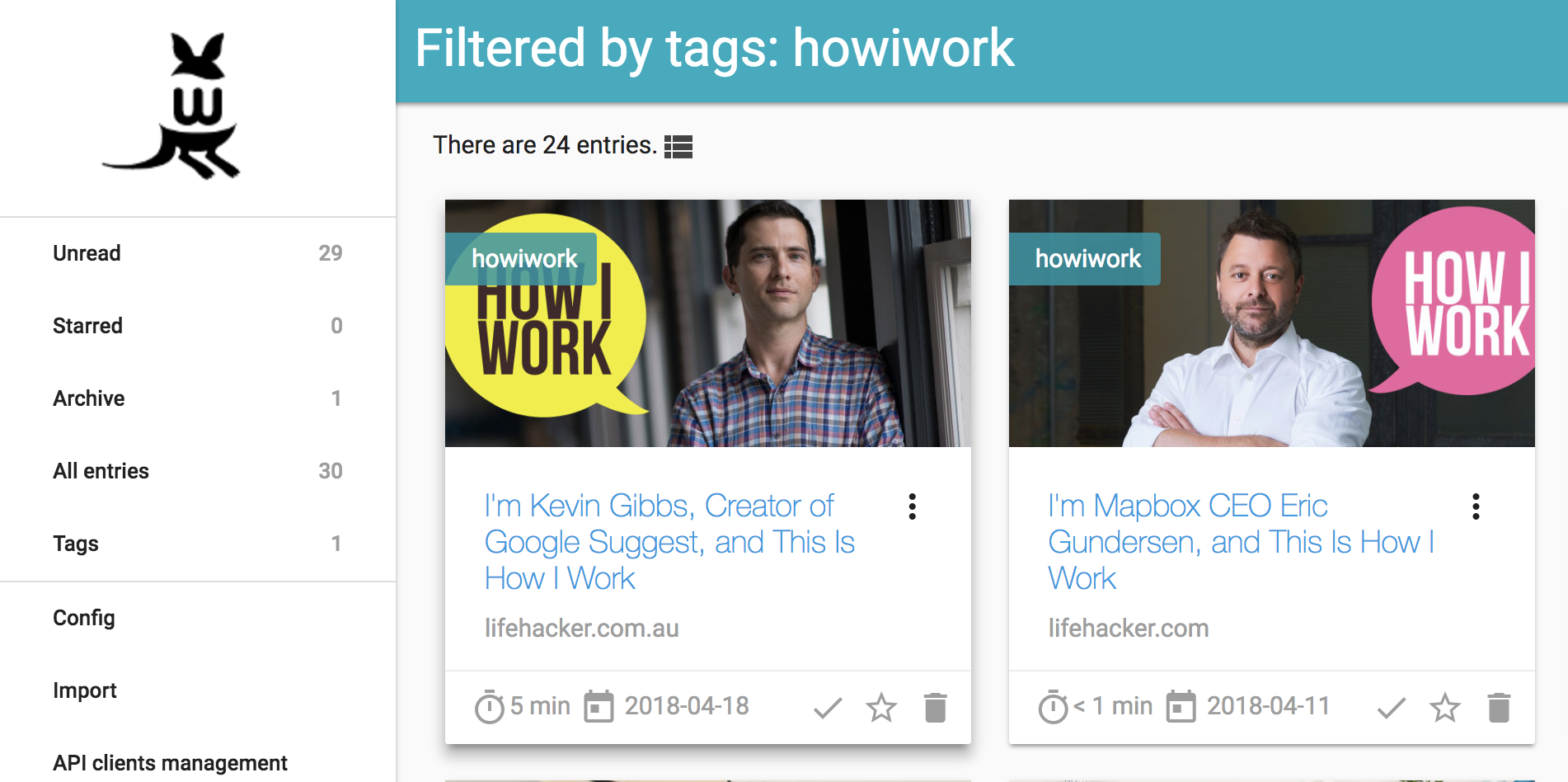Open the Tags page
The image size is (1568, 782).
pos(76,544)
